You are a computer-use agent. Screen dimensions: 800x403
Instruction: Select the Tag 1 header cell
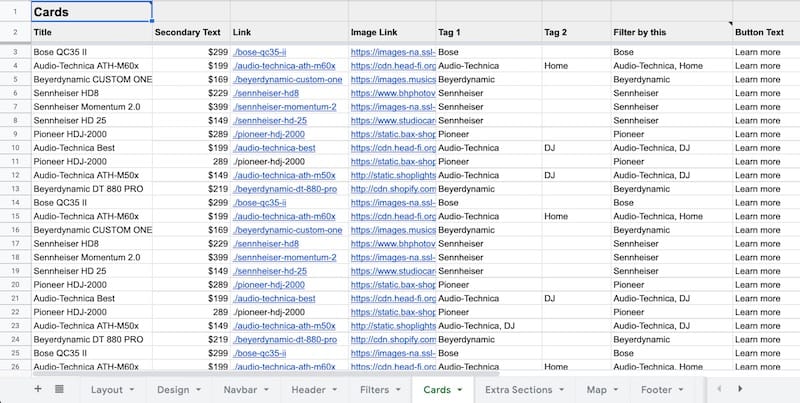[x=489, y=32]
